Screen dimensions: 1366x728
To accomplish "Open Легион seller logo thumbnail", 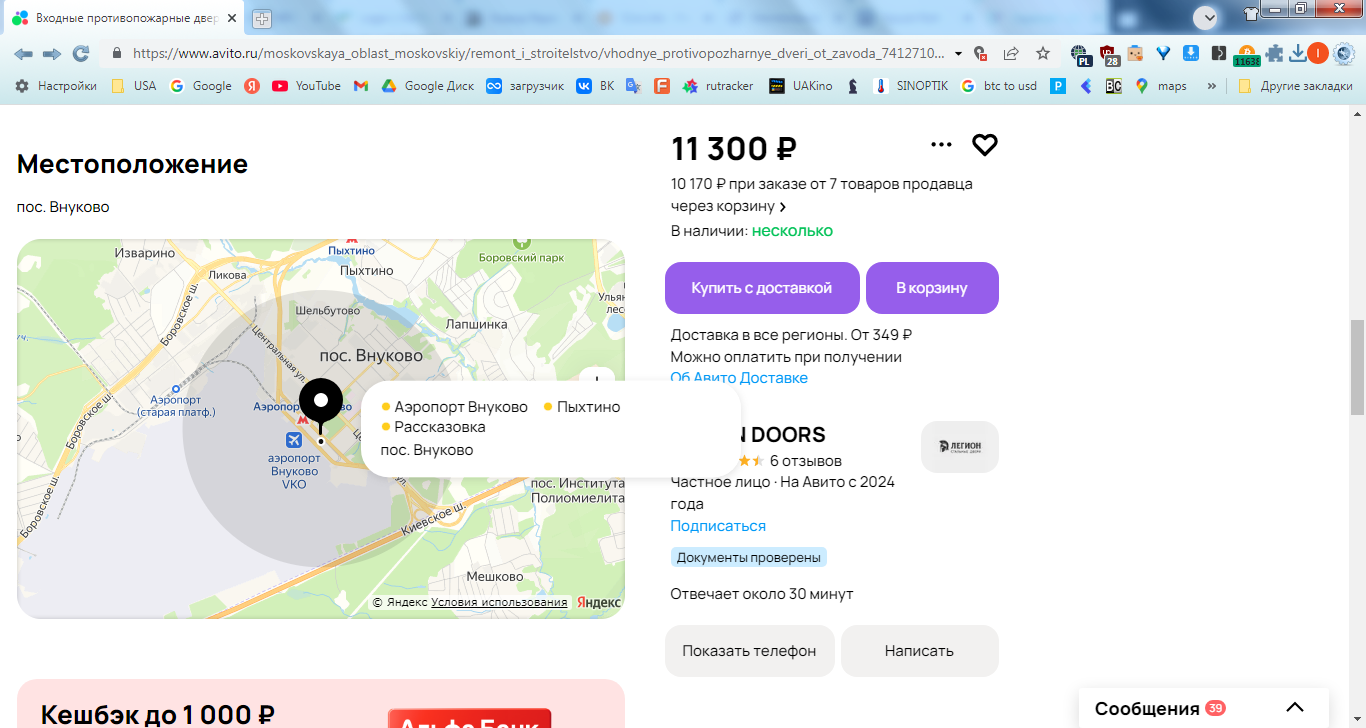I will click(960, 446).
